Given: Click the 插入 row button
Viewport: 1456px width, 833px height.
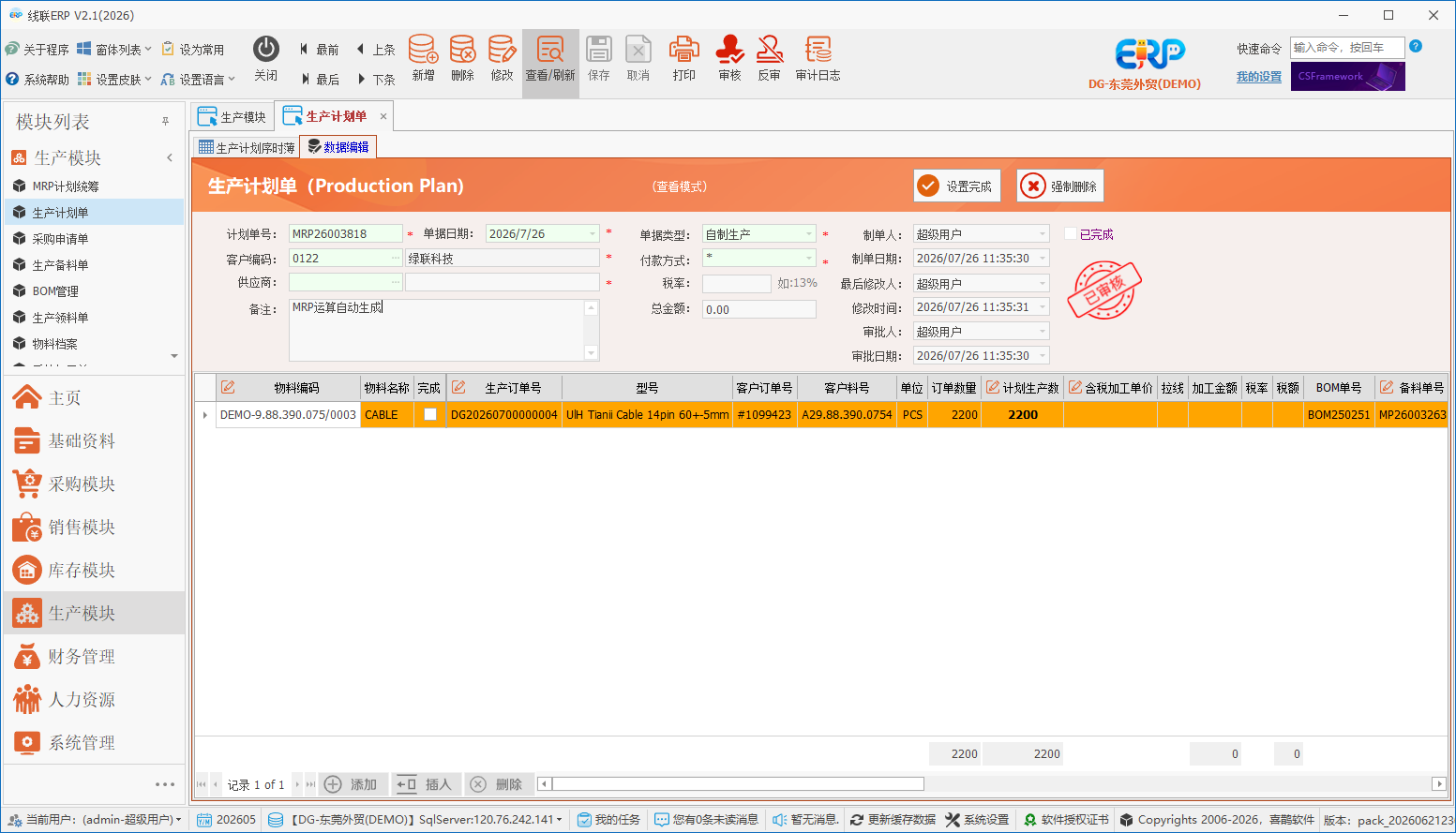Looking at the screenshot, I should coord(425,784).
